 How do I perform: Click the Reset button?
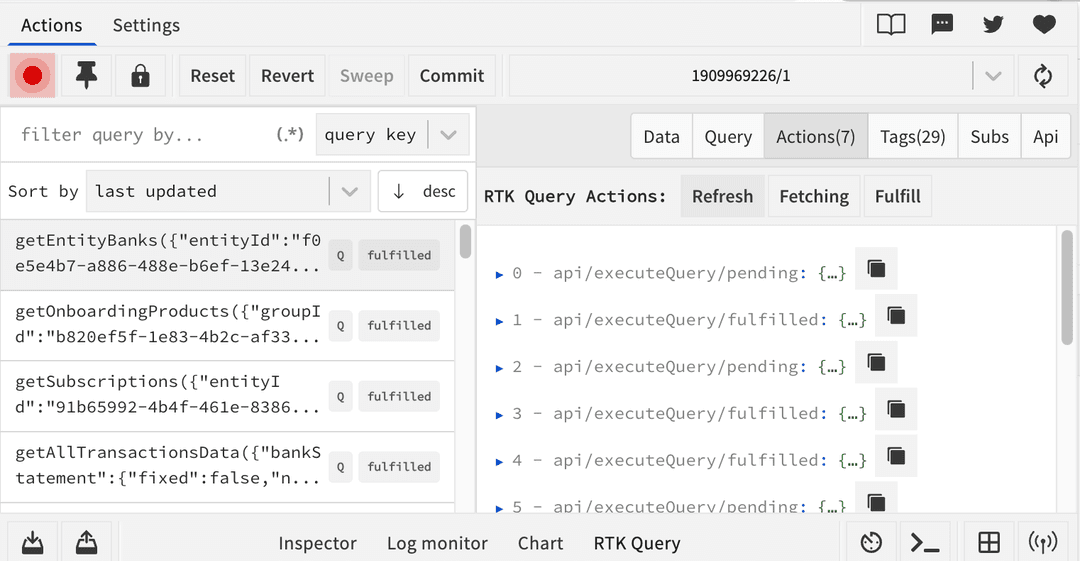click(x=212, y=76)
